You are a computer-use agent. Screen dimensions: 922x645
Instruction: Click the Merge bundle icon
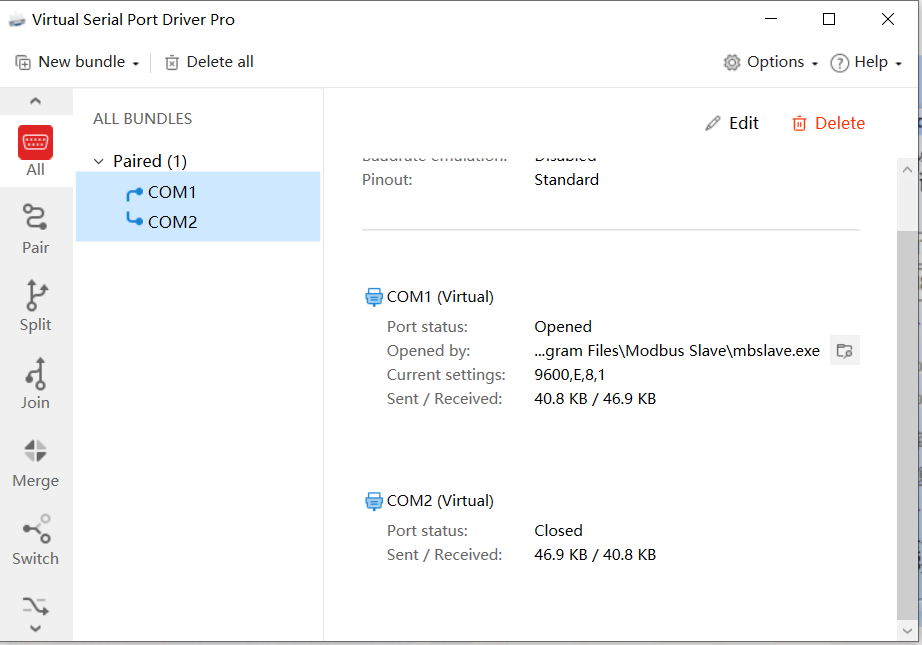(x=36, y=452)
